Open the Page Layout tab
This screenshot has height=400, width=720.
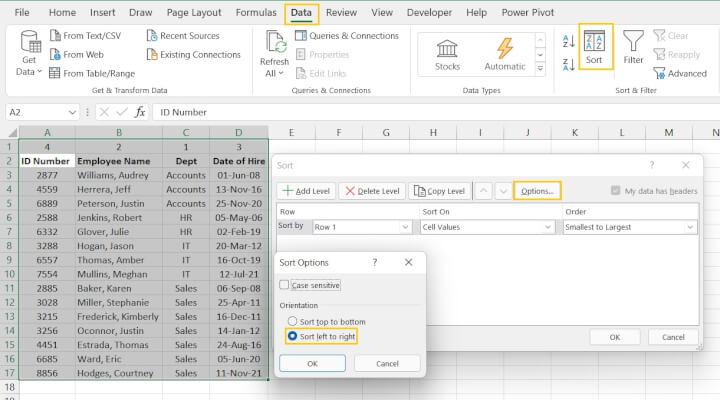tap(194, 13)
